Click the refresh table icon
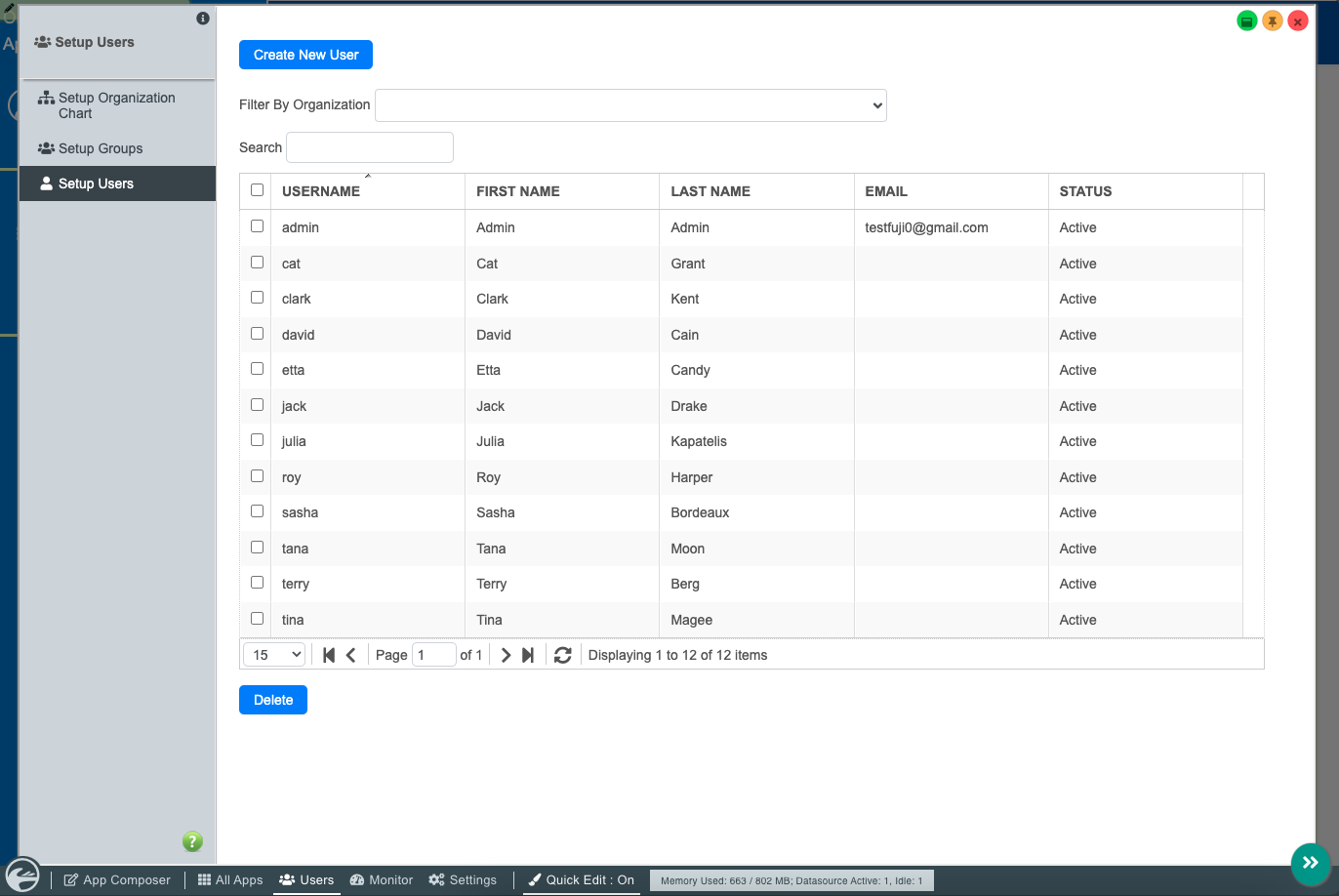 coord(562,655)
